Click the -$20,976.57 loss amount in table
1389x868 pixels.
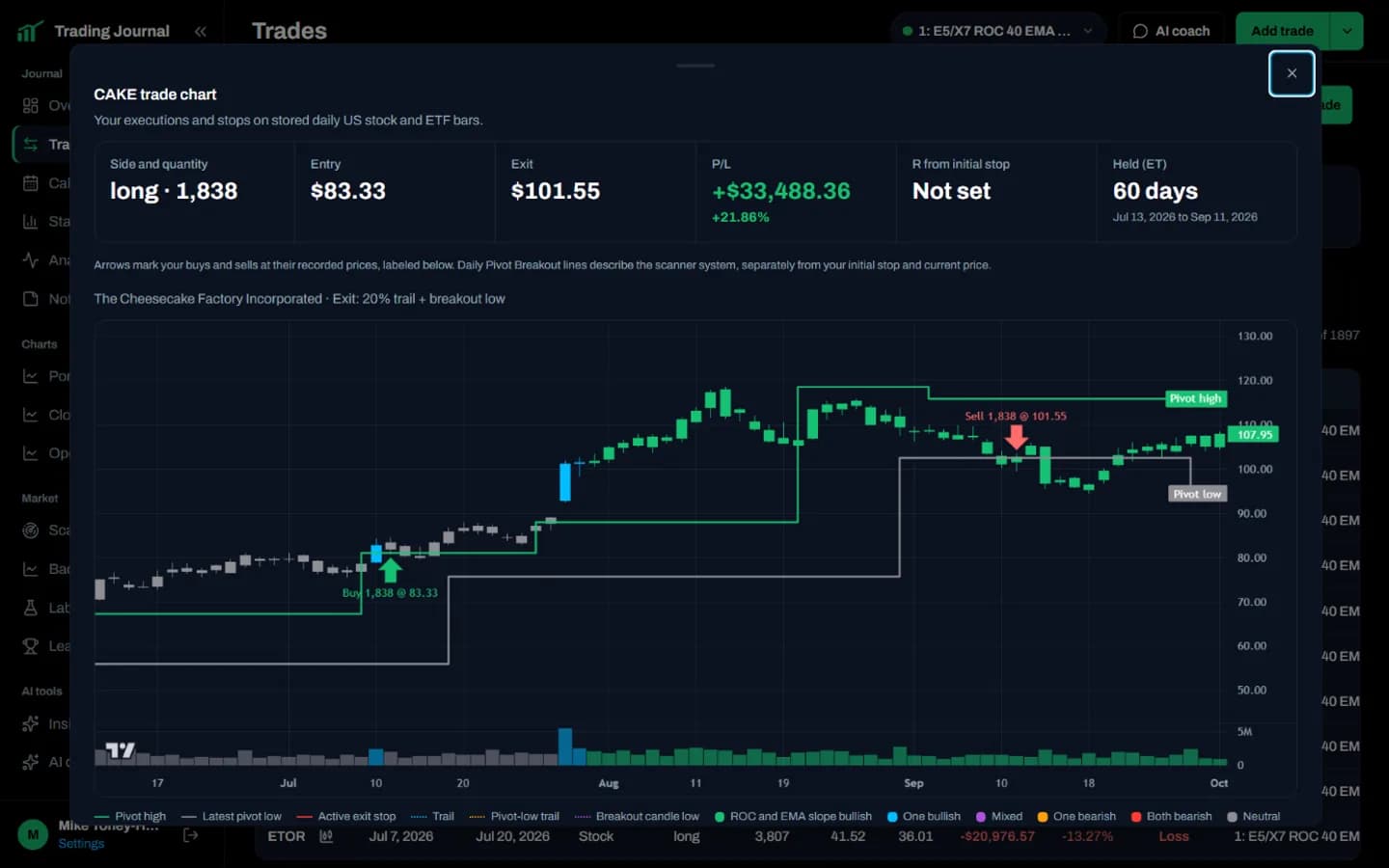pyautogui.click(x=997, y=836)
